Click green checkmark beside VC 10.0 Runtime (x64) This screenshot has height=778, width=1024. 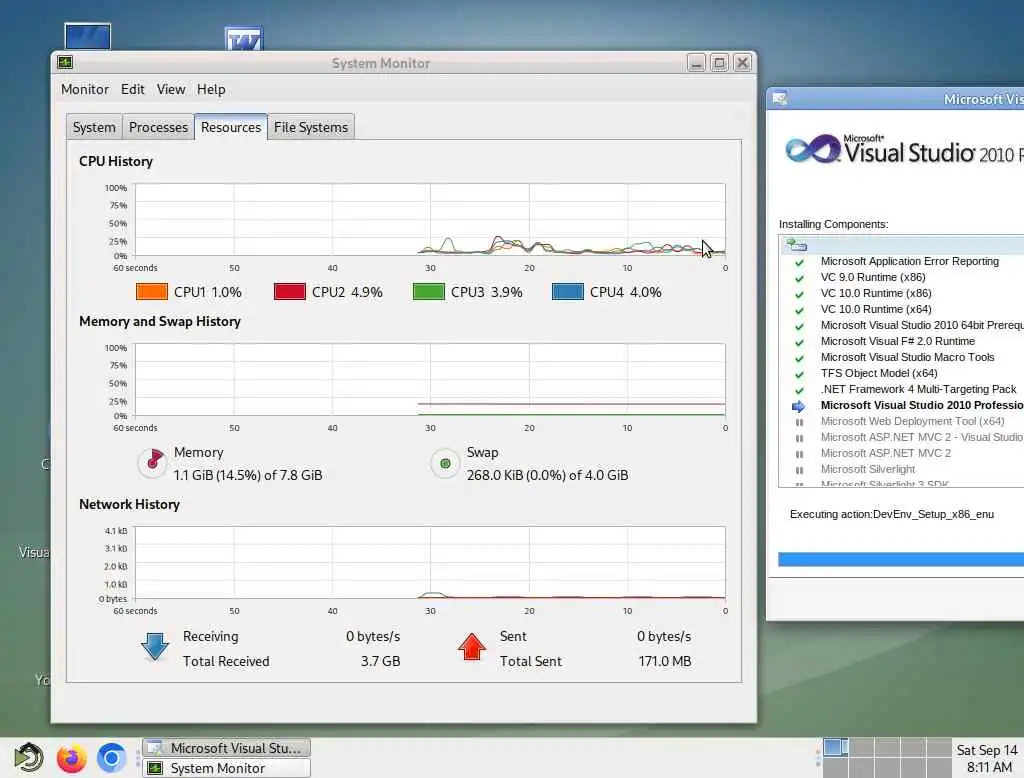click(799, 310)
